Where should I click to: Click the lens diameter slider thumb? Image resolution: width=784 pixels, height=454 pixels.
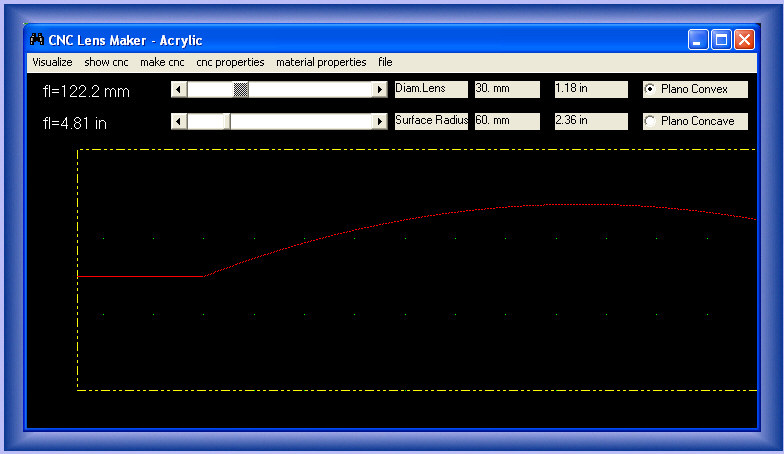pyautogui.click(x=241, y=90)
